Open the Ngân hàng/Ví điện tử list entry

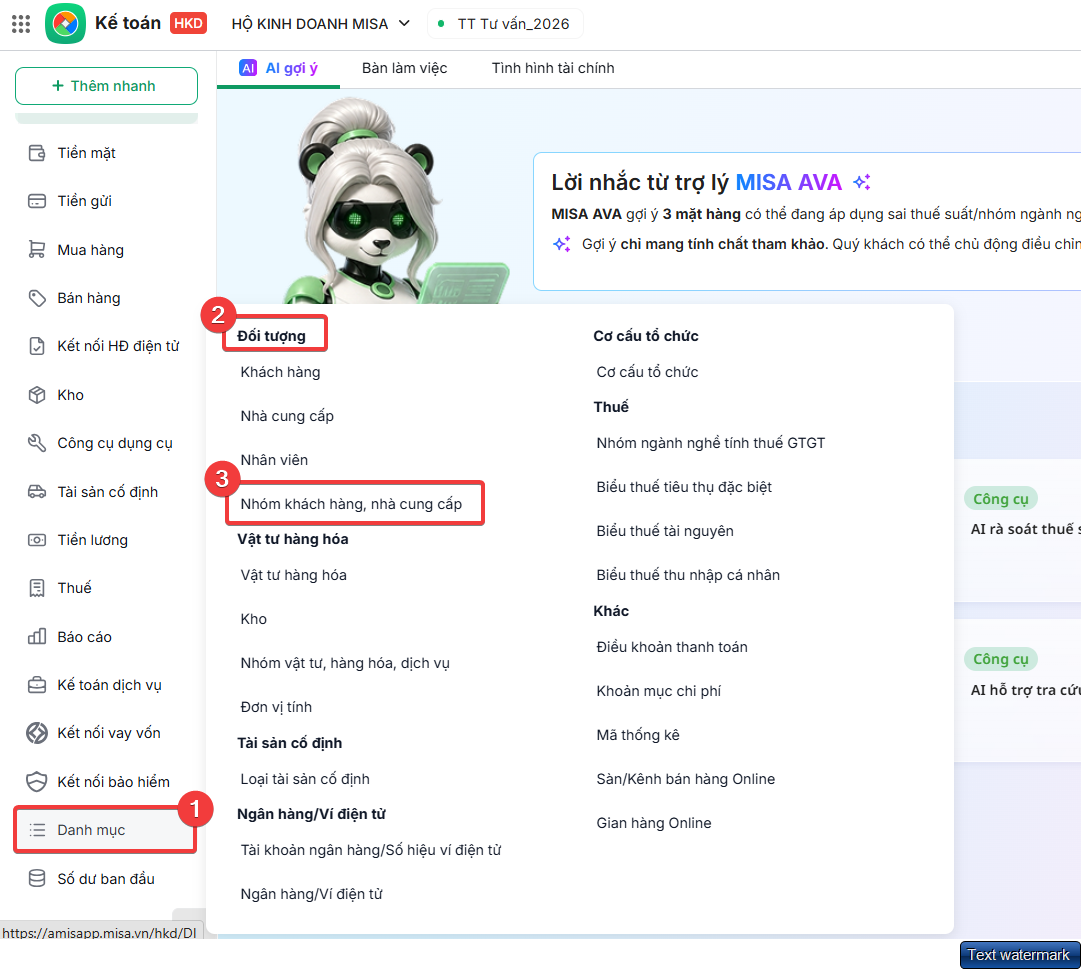[x=312, y=894]
